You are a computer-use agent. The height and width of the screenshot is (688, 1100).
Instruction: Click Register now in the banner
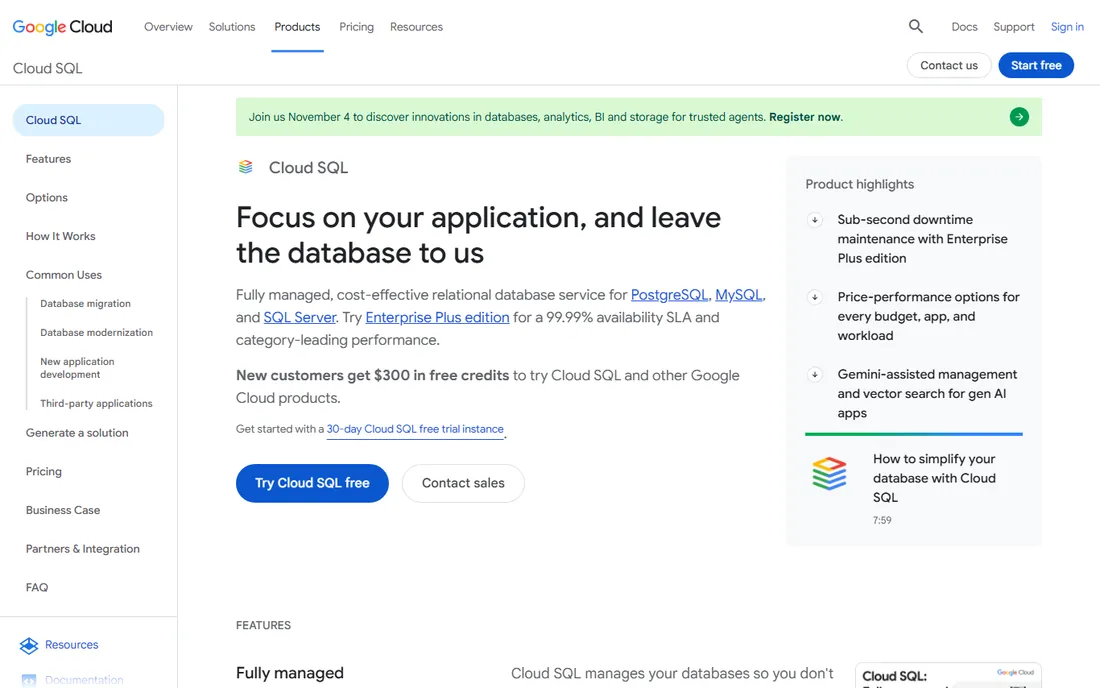pyautogui.click(x=805, y=117)
